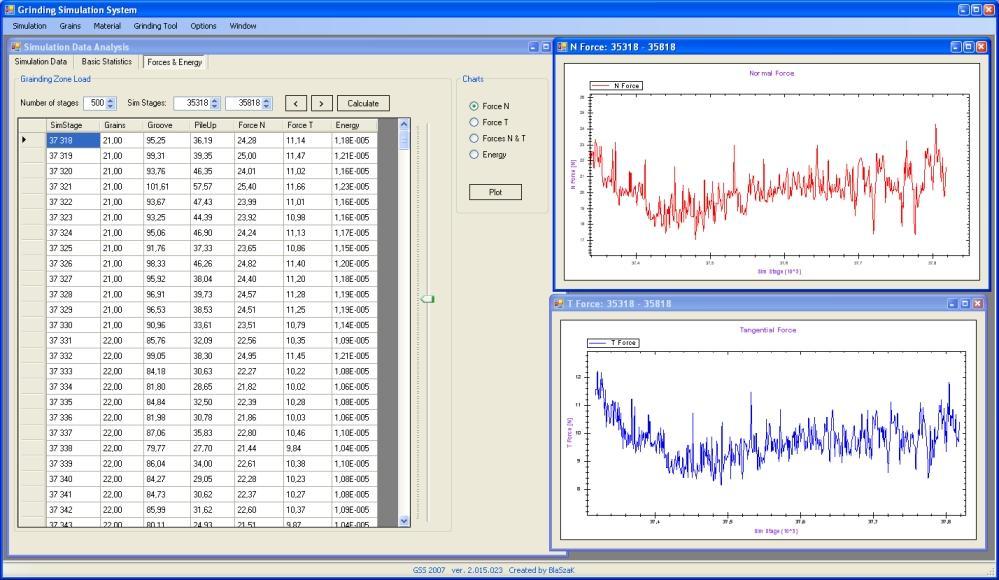This screenshot has height=580, width=999.
Task: Click the end Sim Stages field 35818
Action: click(243, 103)
